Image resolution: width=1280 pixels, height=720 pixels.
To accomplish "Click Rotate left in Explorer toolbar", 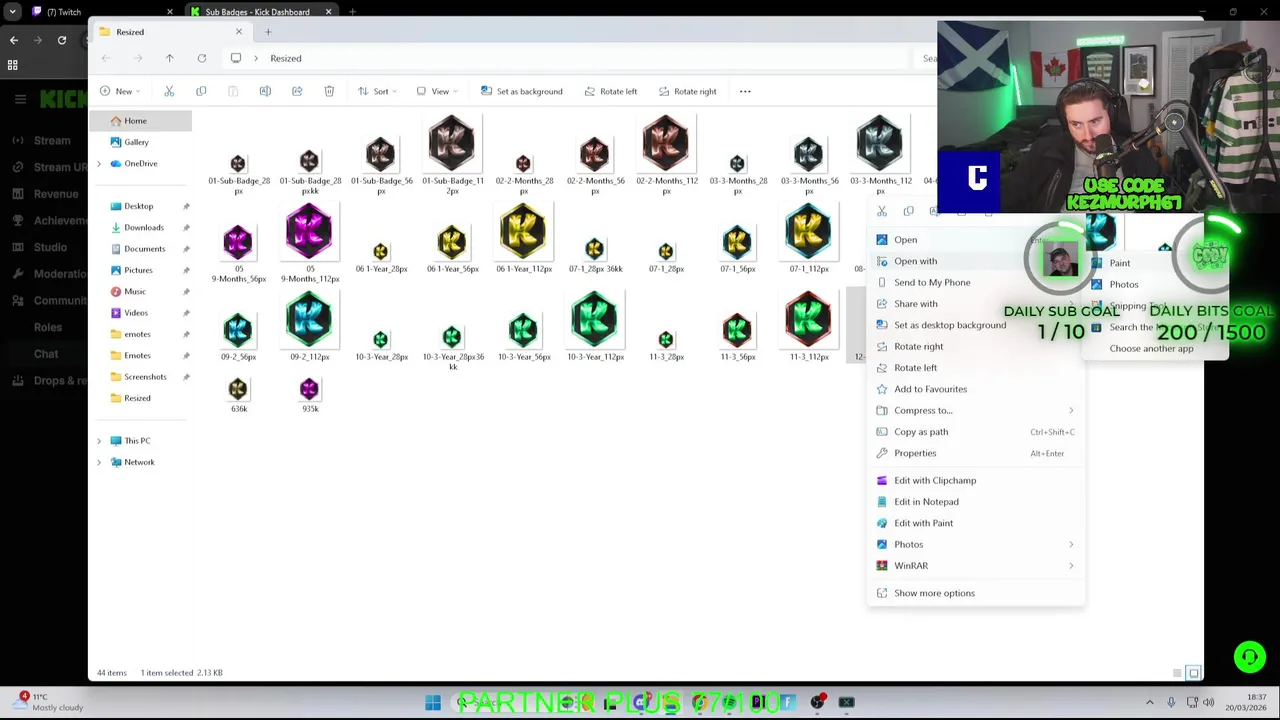I will click(609, 91).
